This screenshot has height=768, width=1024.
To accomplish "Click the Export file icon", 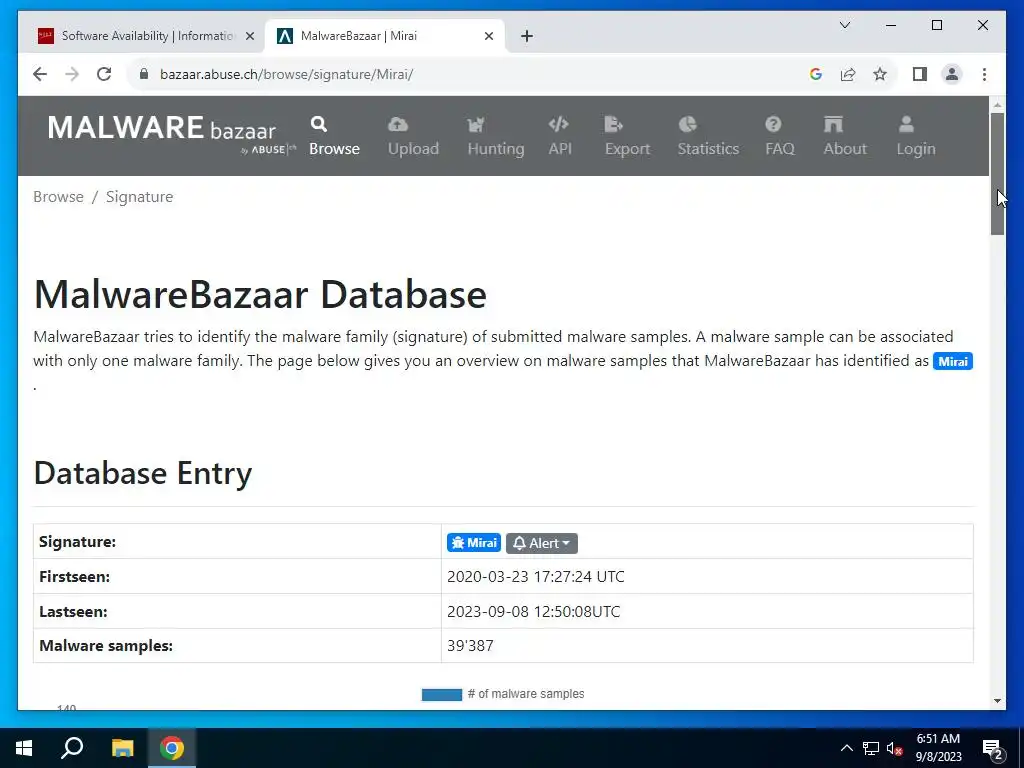I will [x=614, y=123].
